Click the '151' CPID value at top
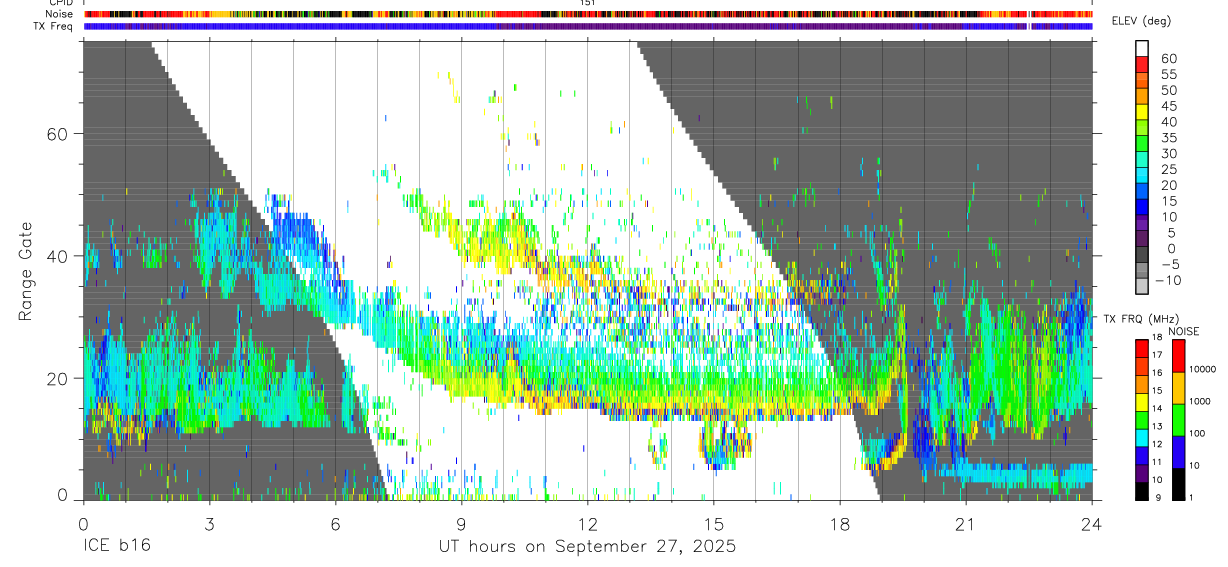1228x567 pixels. point(588,3)
